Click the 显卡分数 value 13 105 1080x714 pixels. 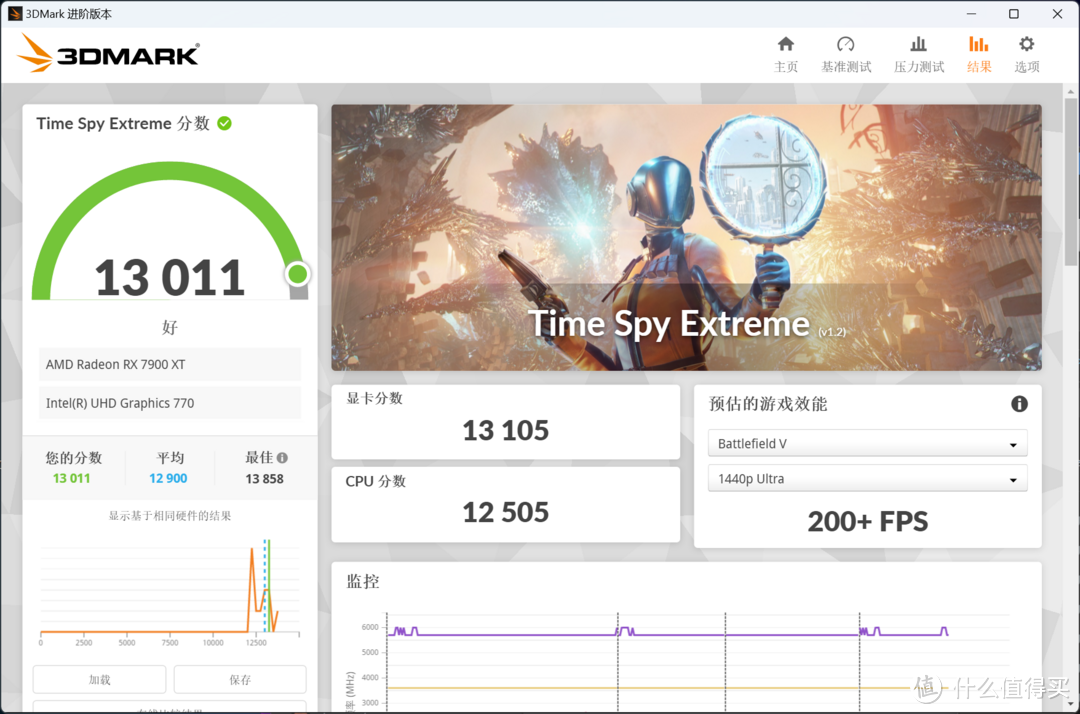tap(506, 430)
